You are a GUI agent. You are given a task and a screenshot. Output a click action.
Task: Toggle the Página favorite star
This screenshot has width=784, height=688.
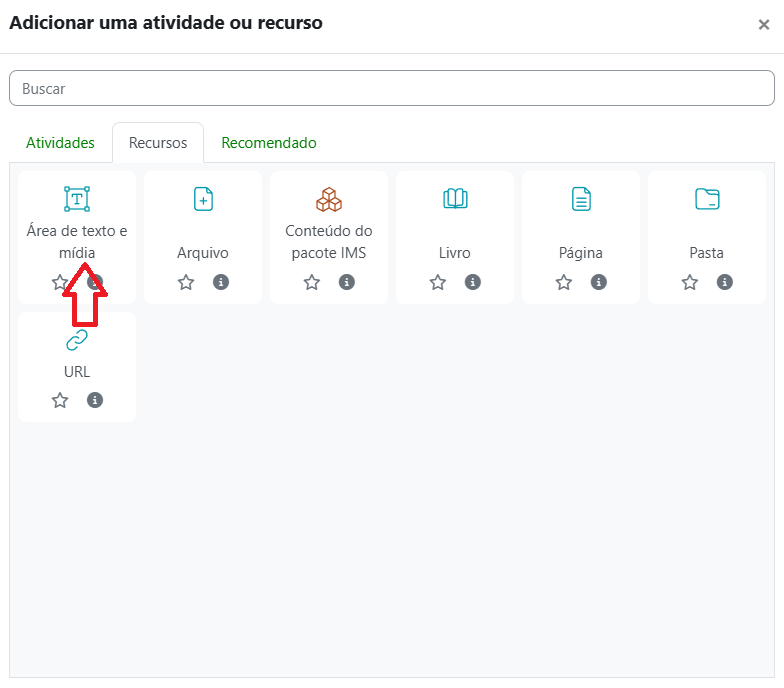tap(564, 283)
